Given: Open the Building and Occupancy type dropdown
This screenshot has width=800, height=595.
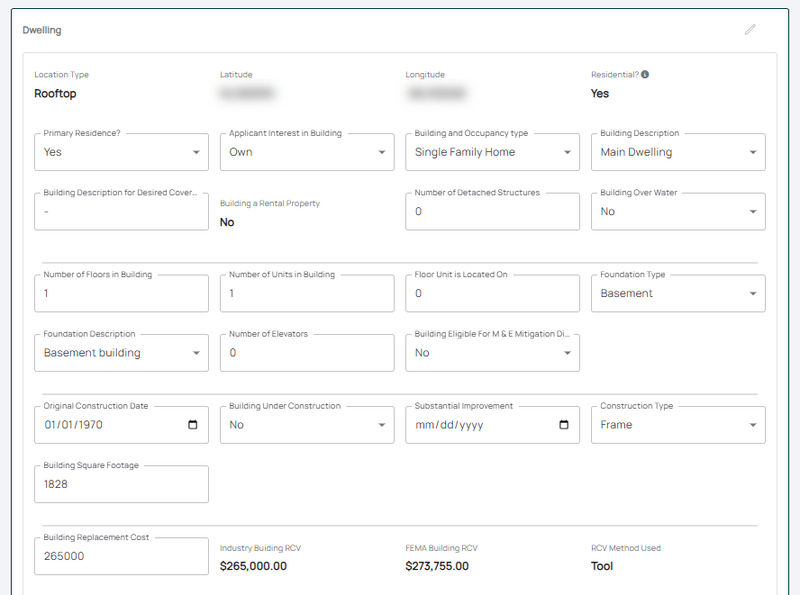Looking at the screenshot, I should pyautogui.click(x=567, y=151).
